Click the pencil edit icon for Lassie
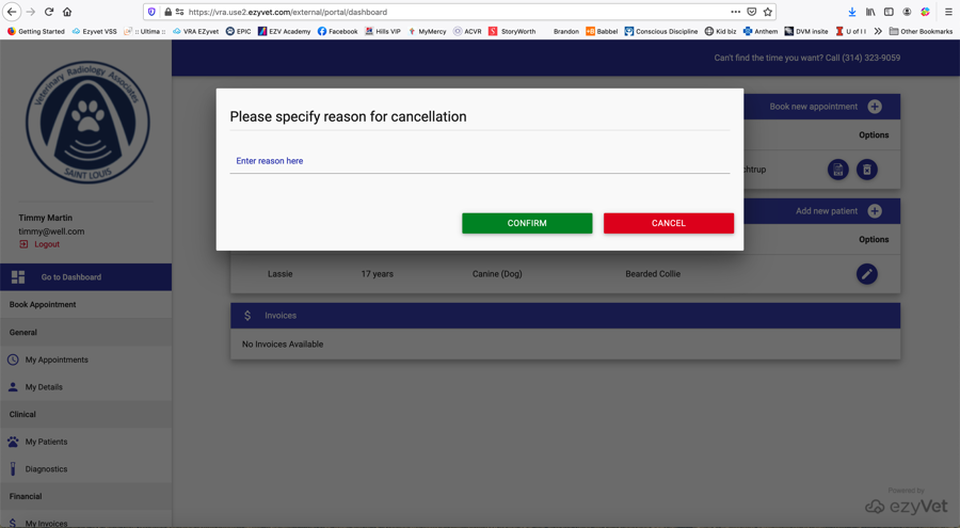This screenshot has height=528, width=960. pyautogui.click(x=867, y=274)
